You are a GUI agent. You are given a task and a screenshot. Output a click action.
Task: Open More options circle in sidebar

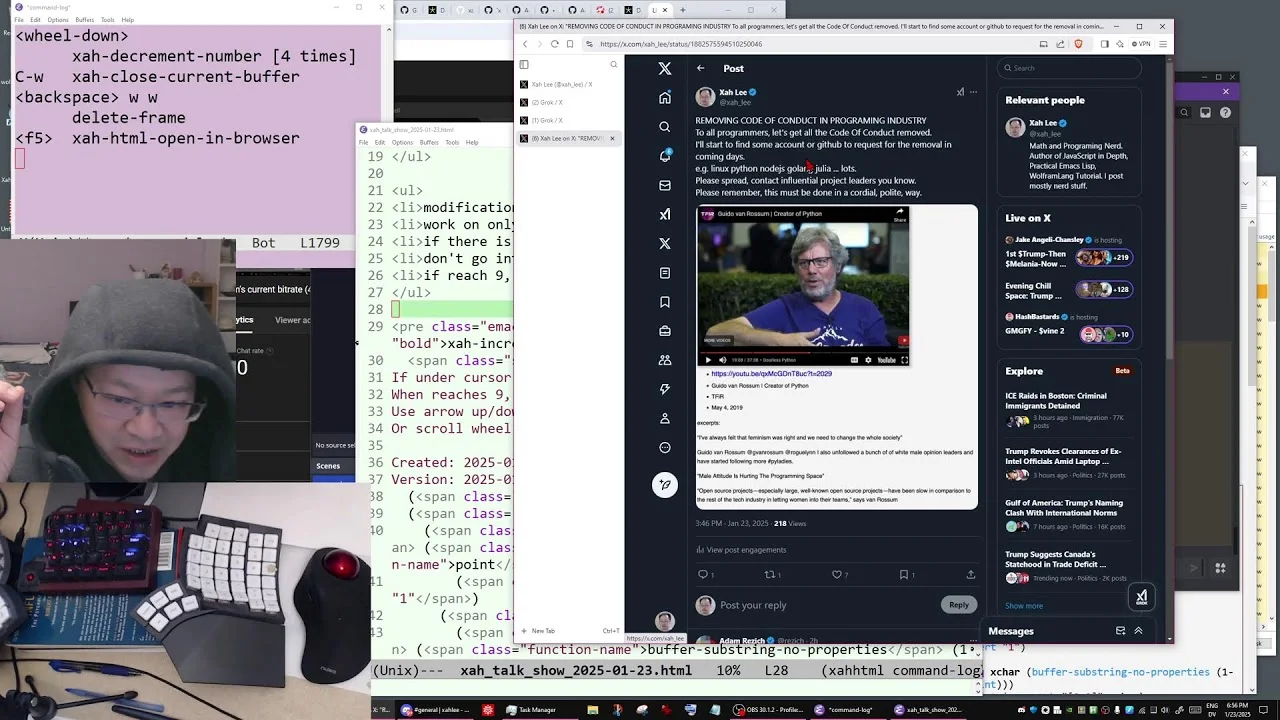point(665,447)
